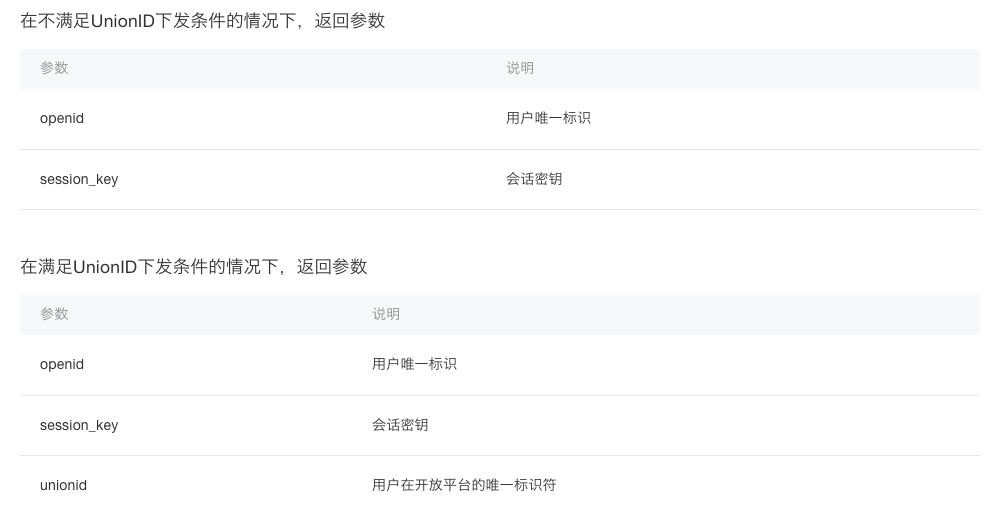Click the second table's gray header row
Viewport: 991px width, 507px height.
[500, 314]
